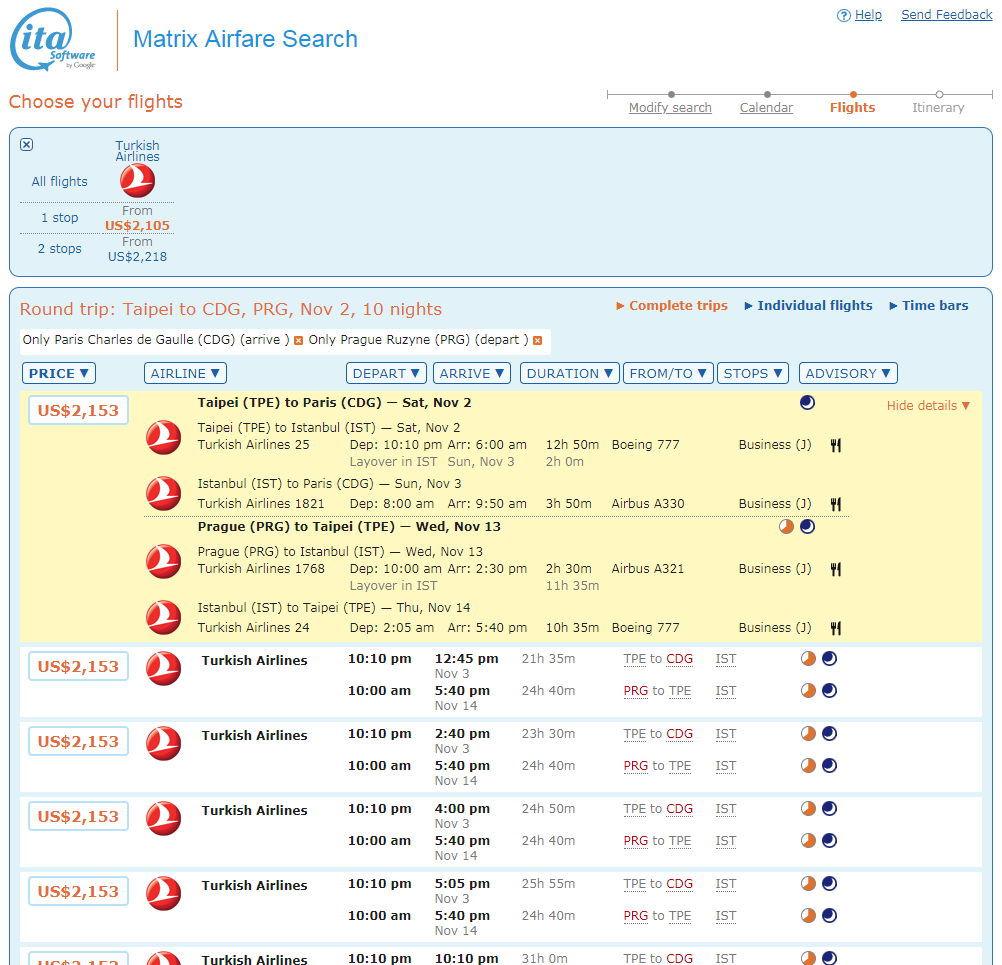Click overnight icon for 24h 50m outbound
The width and height of the screenshot is (1002, 965).
click(829, 808)
